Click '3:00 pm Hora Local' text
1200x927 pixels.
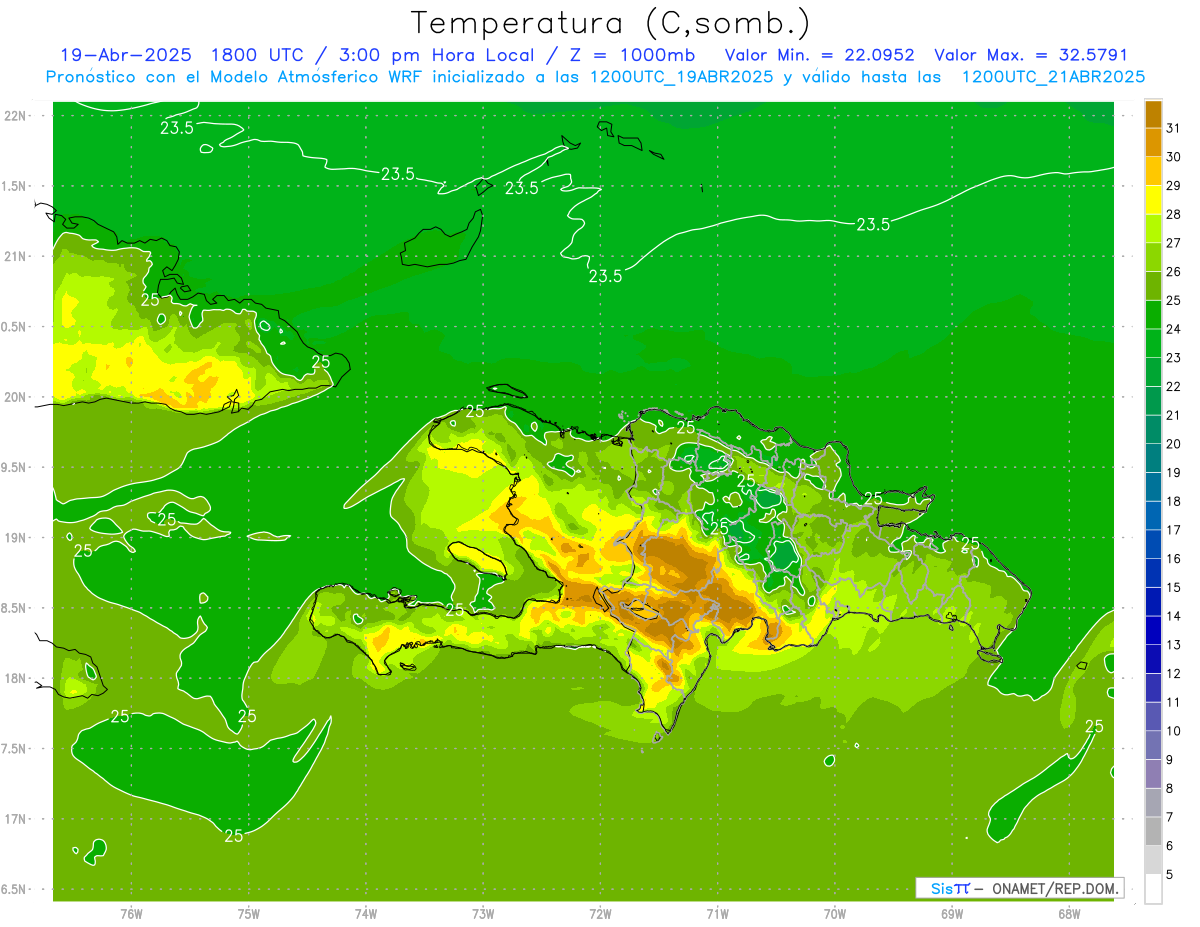click(x=438, y=55)
